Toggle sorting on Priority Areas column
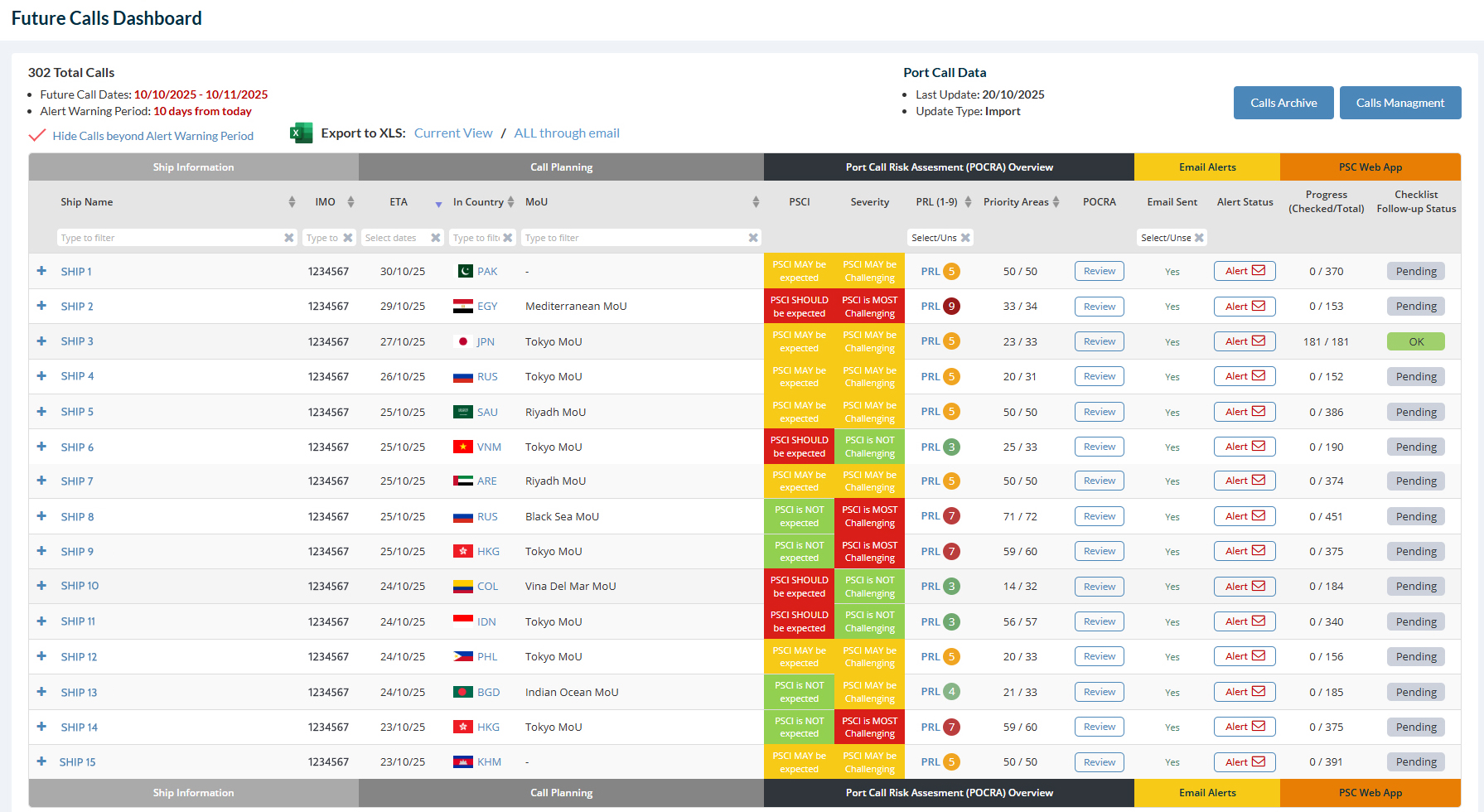This screenshot has height=812, width=1484. pos(1056,202)
